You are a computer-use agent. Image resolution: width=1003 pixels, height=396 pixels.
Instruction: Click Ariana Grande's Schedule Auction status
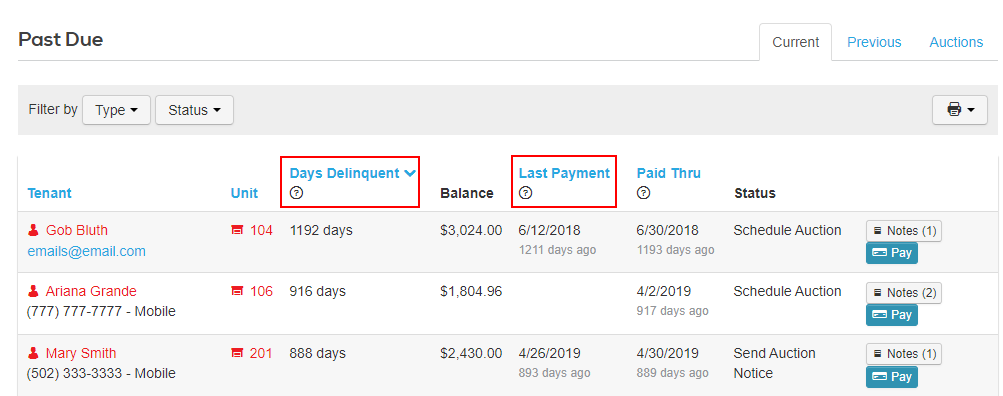coord(787,292)
